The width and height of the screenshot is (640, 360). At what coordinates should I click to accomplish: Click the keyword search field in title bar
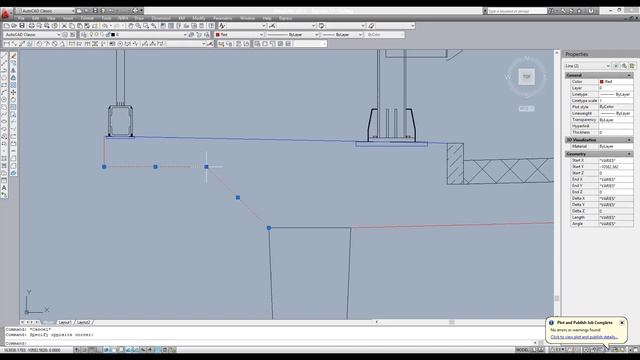[517, 11]
